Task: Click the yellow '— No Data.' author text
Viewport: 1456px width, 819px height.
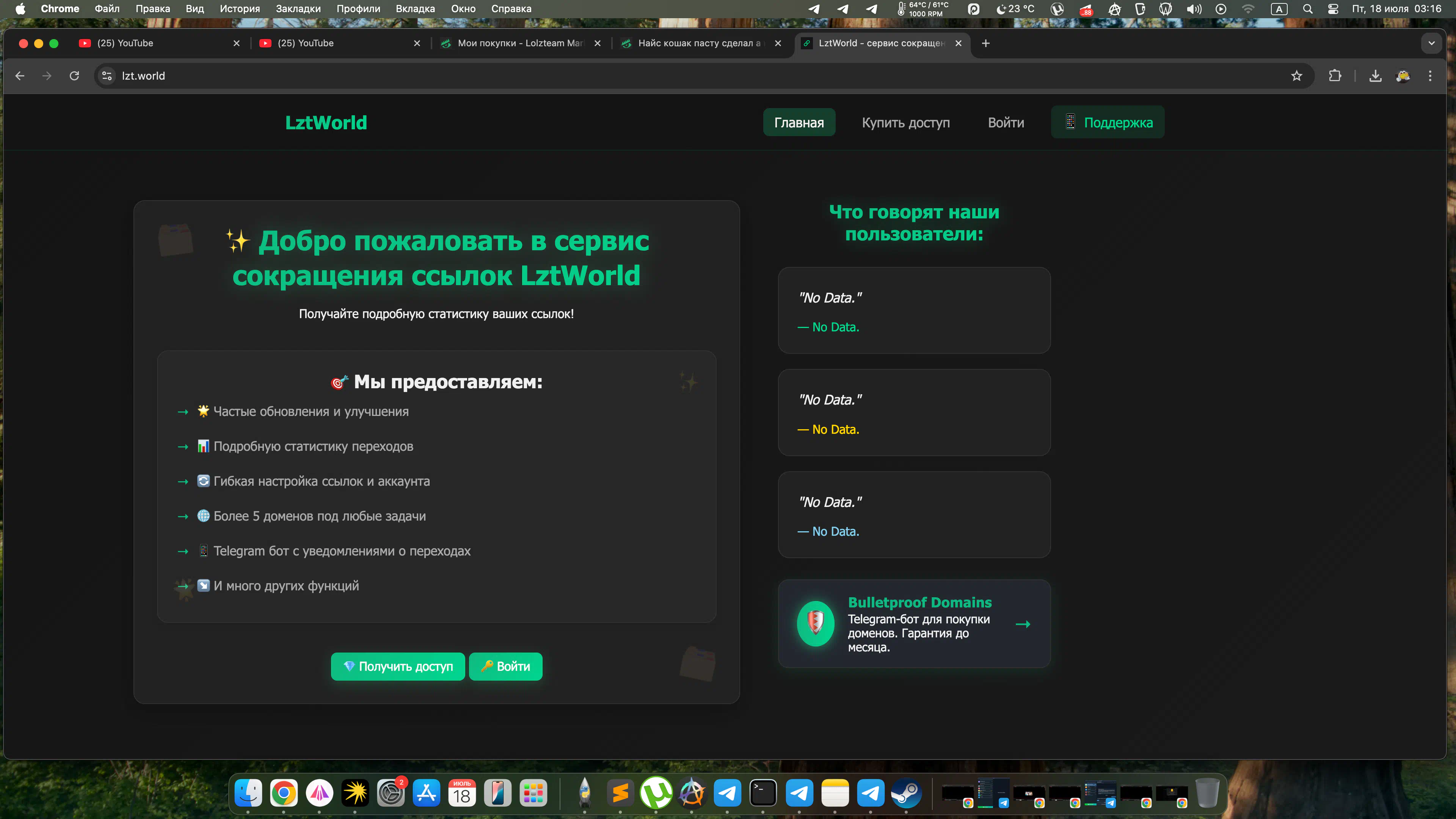Action: (827, 430)
